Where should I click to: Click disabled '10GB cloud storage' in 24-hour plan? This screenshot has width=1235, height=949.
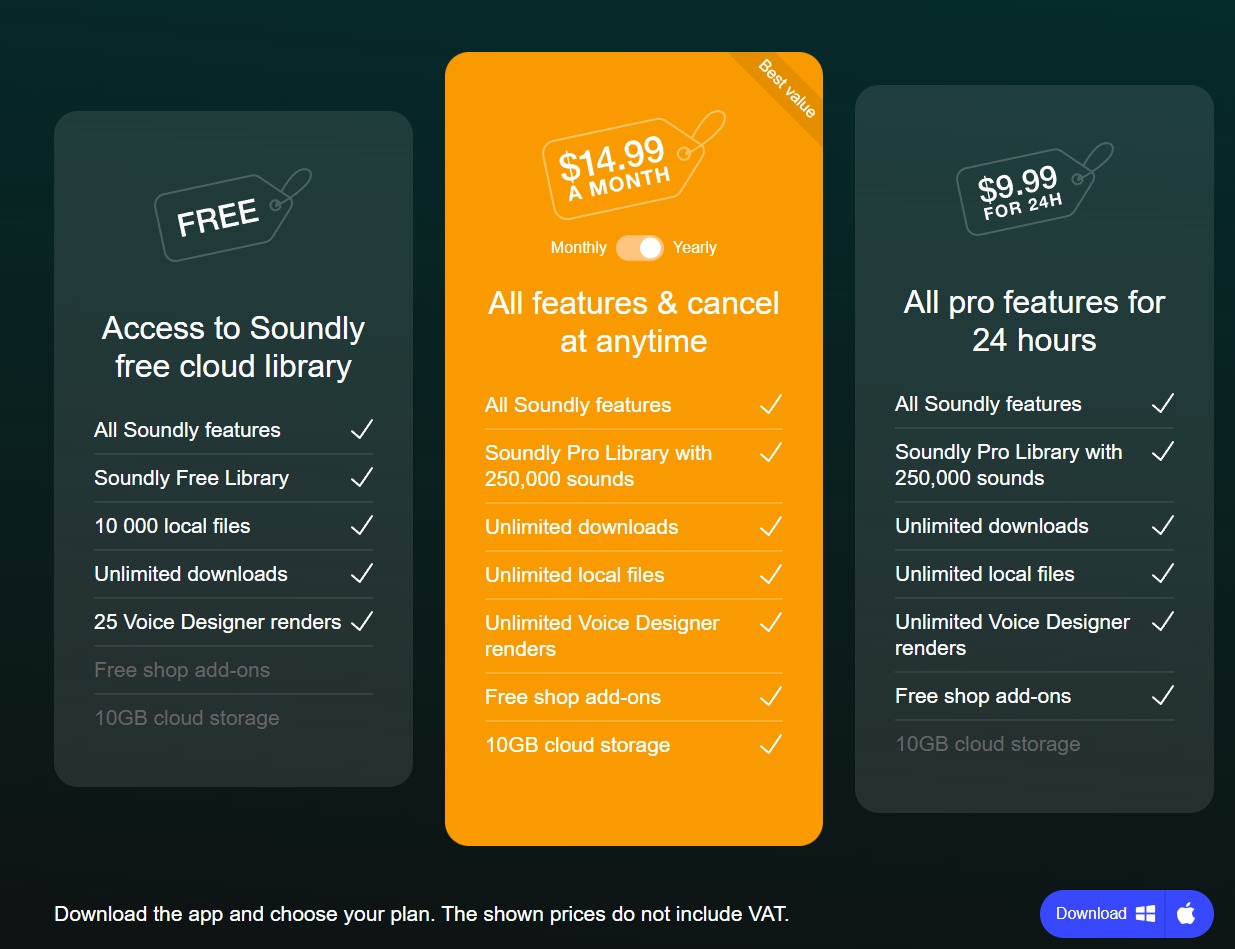coord(987,744)
